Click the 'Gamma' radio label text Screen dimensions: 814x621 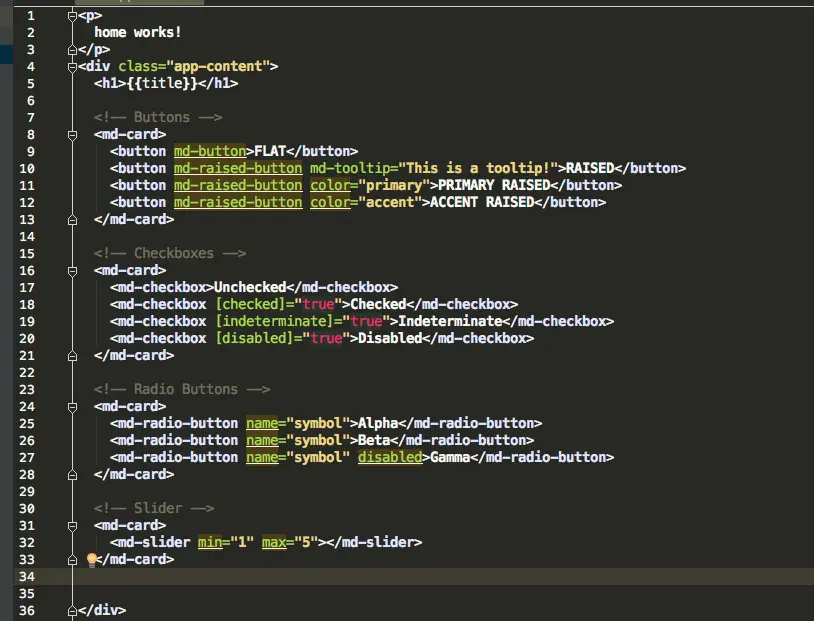click(x=450, y=457)
